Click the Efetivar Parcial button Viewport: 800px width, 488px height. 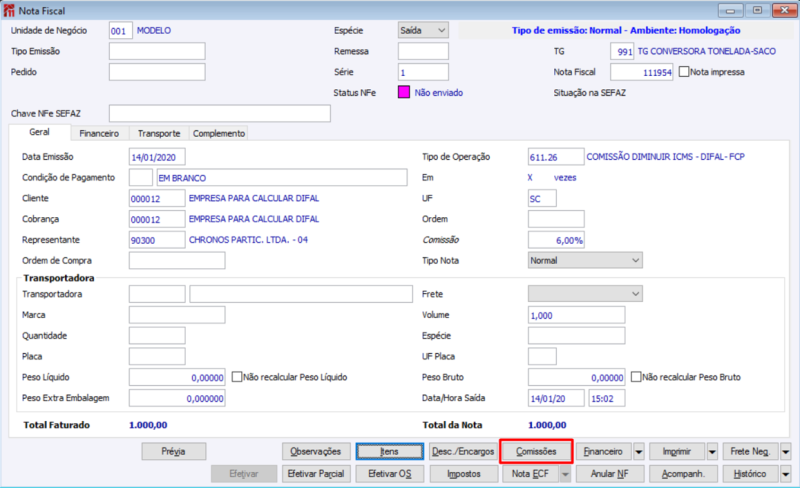click(316, 474)
